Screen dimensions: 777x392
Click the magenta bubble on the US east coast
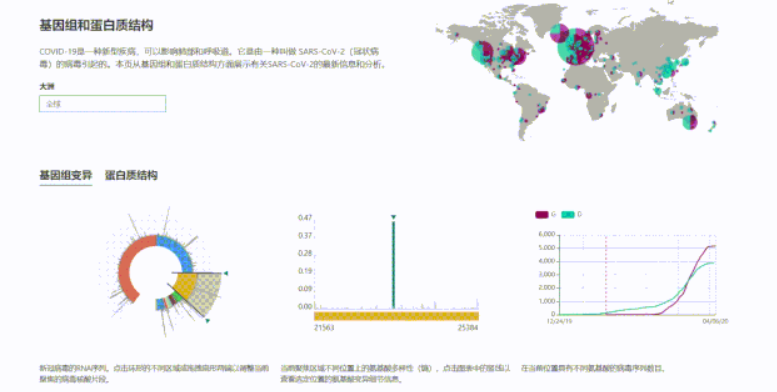[x=517, y=55]
